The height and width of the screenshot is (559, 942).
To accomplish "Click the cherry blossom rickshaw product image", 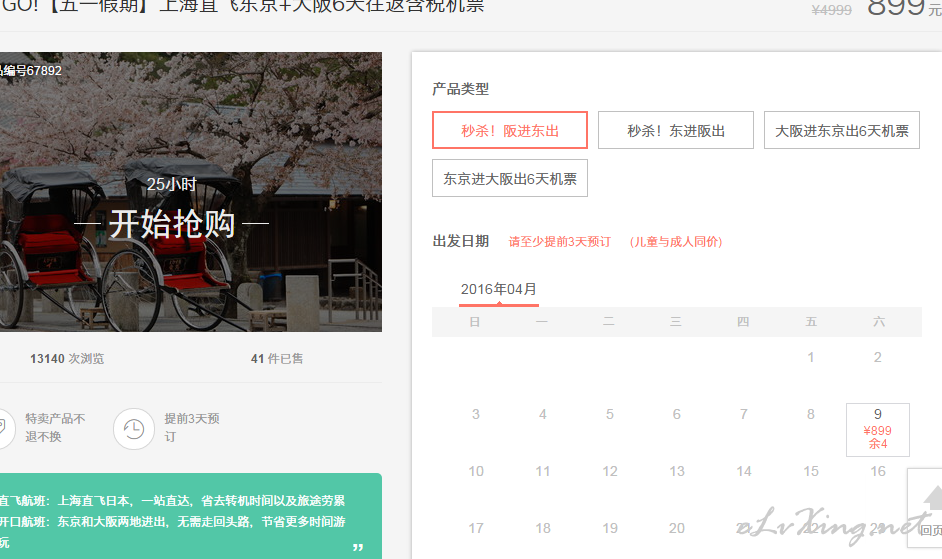I will pos(190,192).
